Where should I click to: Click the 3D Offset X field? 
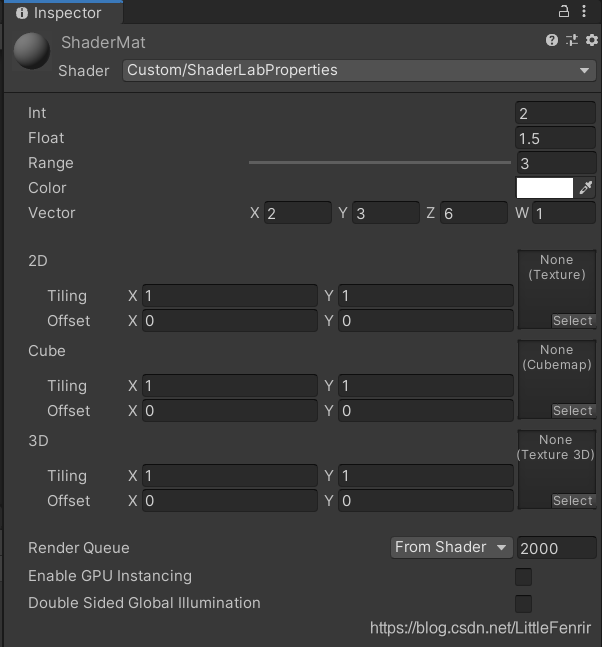point(230,501)
